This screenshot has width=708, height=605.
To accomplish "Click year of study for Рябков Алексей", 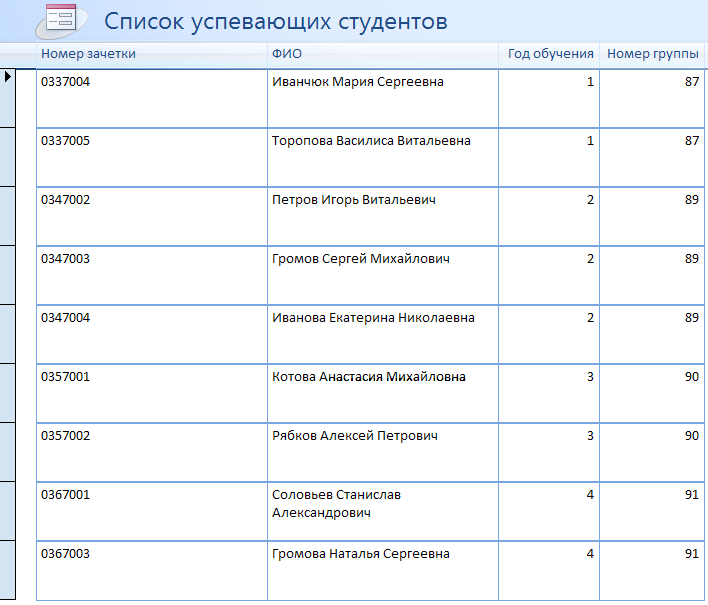I will pyautogui.click(x=549, y=452).
